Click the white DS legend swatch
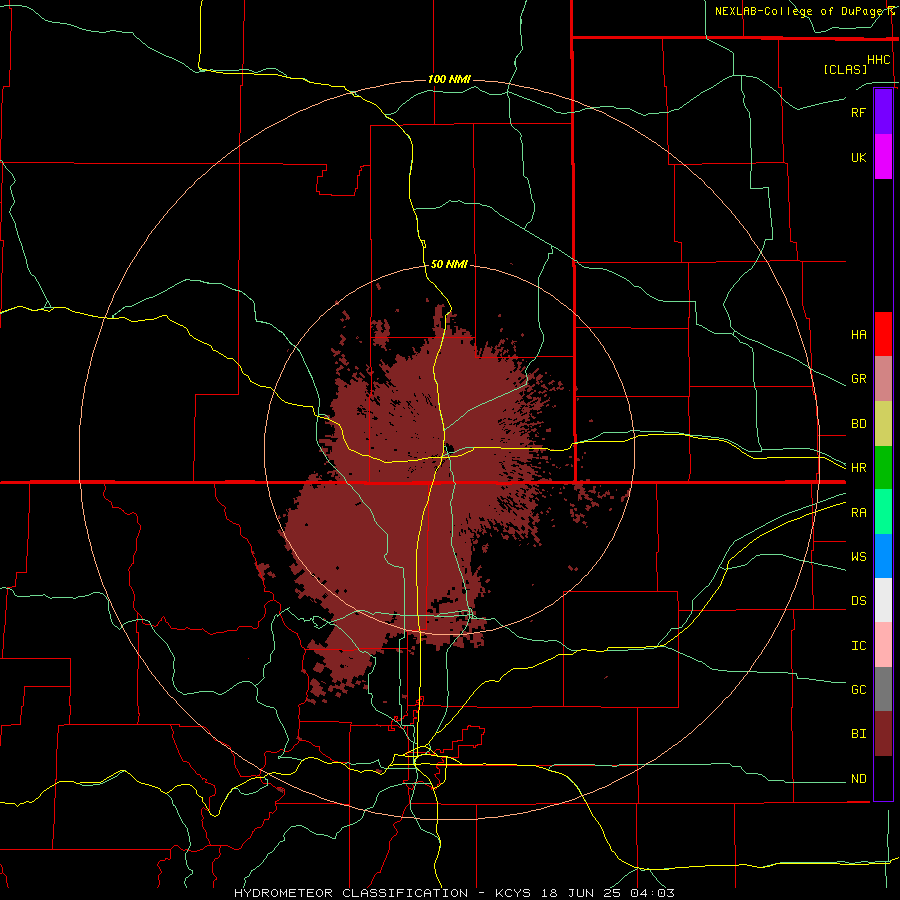 883,600
